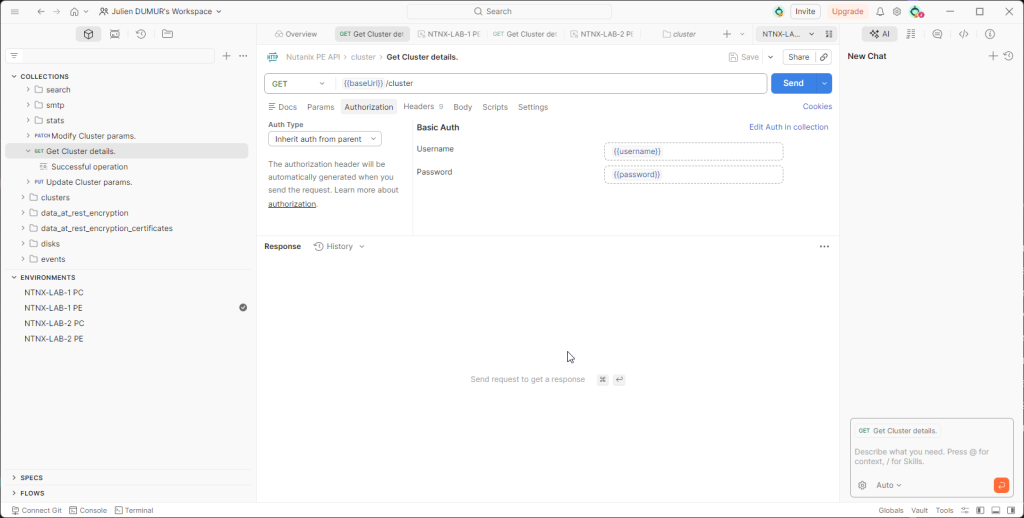Open the notifications bell
The image size is (1024, 518).
tap(880, 12)
